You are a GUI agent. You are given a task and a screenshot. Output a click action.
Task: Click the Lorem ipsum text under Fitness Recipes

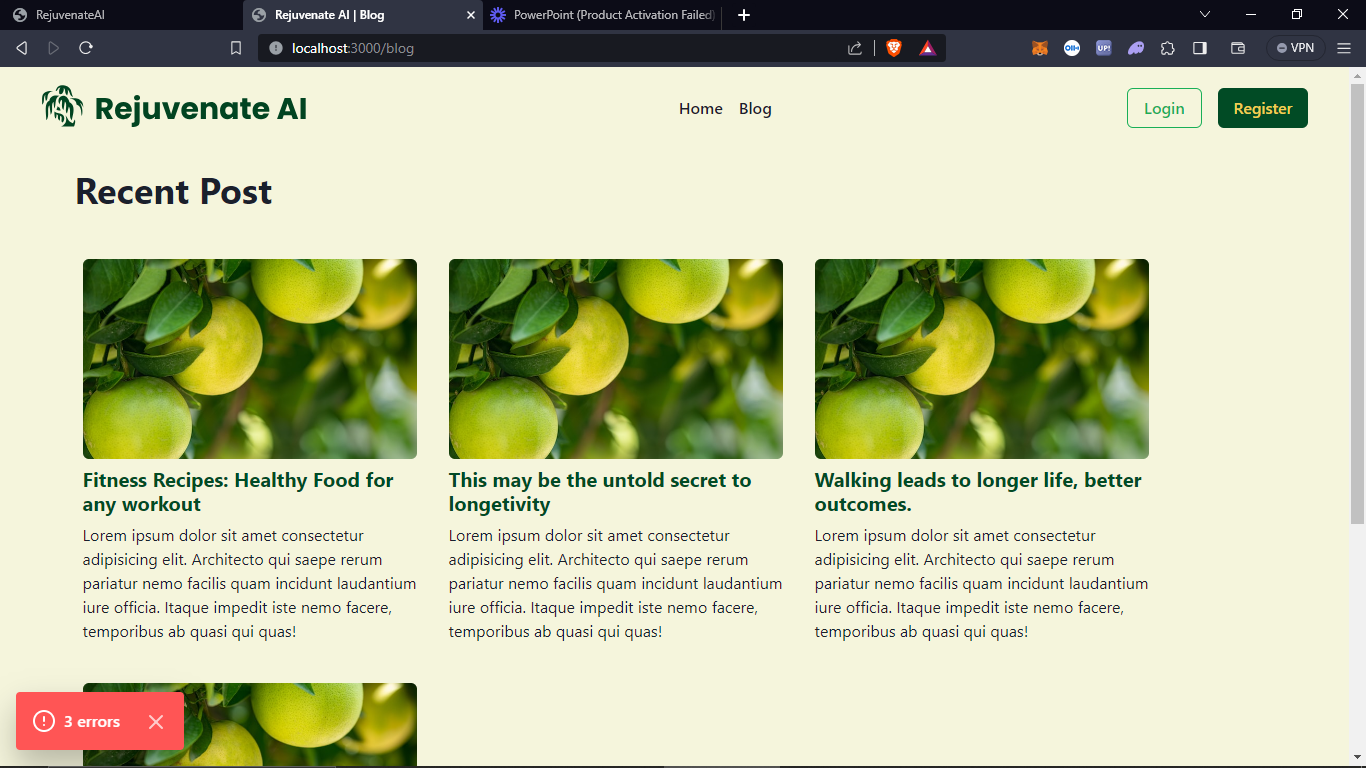coord(250,584)
